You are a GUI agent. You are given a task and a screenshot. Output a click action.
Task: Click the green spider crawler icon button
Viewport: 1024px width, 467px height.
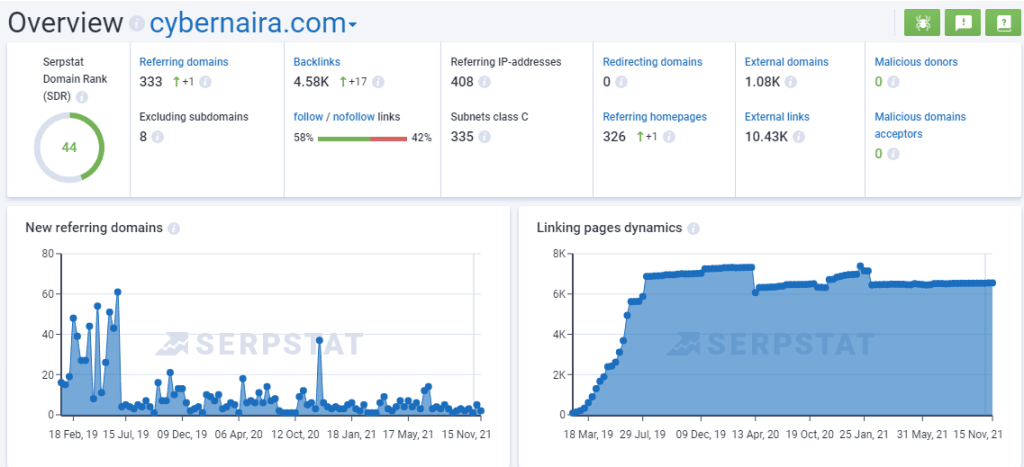coord(922,23)
